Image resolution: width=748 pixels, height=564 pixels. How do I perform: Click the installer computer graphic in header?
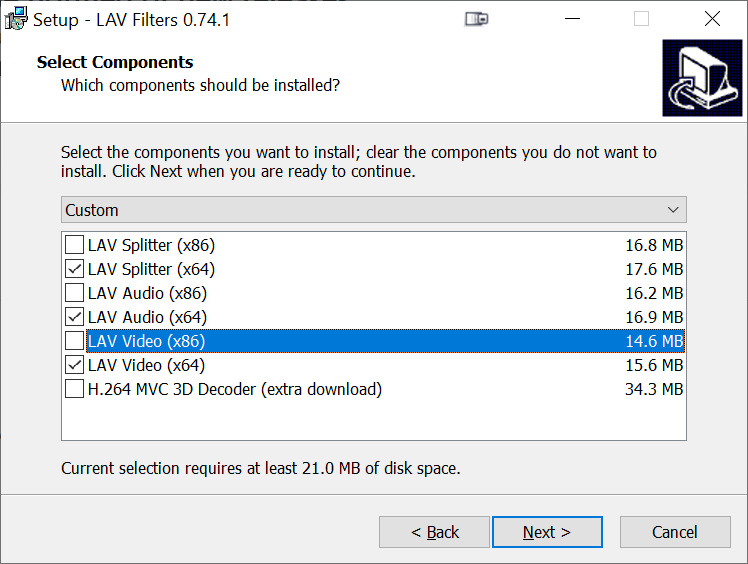(702, 78)
